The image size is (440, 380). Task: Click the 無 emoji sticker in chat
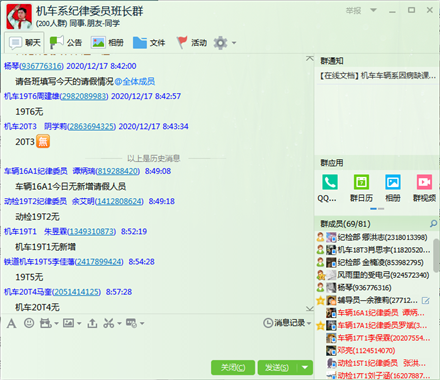click(43, 141)
